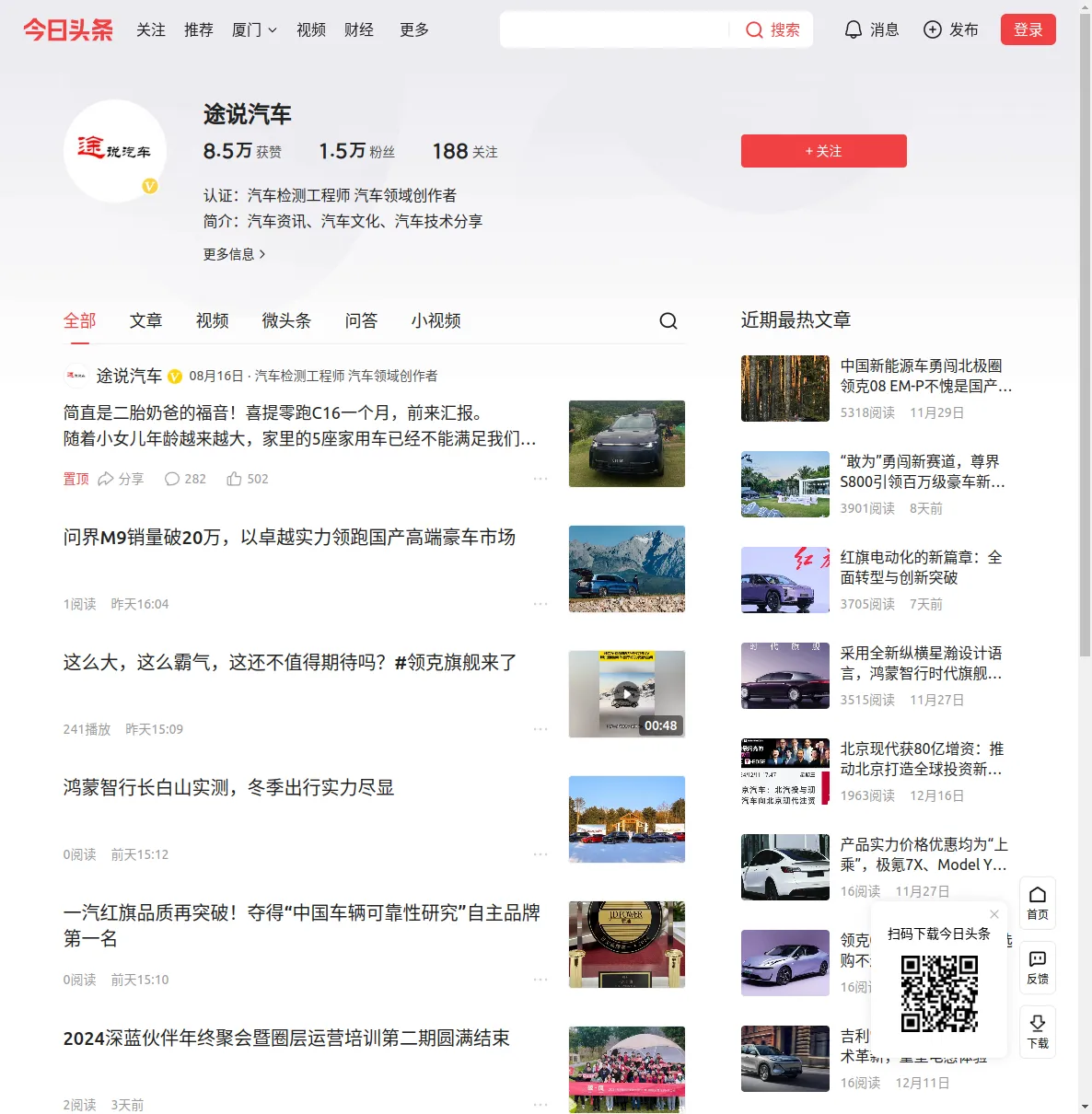
Task: Click the 8.5万 获赞 stat
Action: tap(242, 151)
